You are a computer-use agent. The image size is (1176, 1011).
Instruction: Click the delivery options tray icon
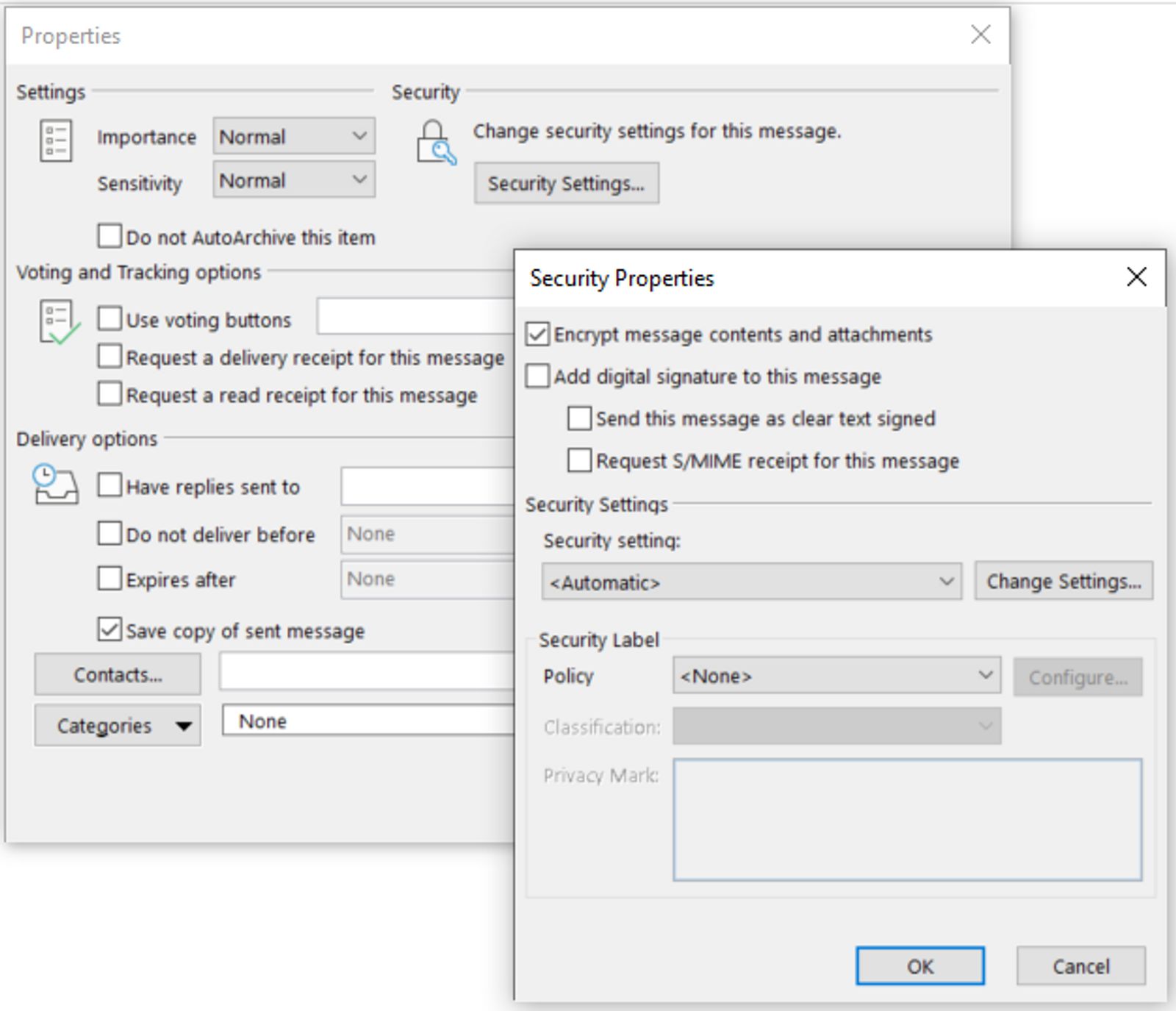[x=56, y=485]
